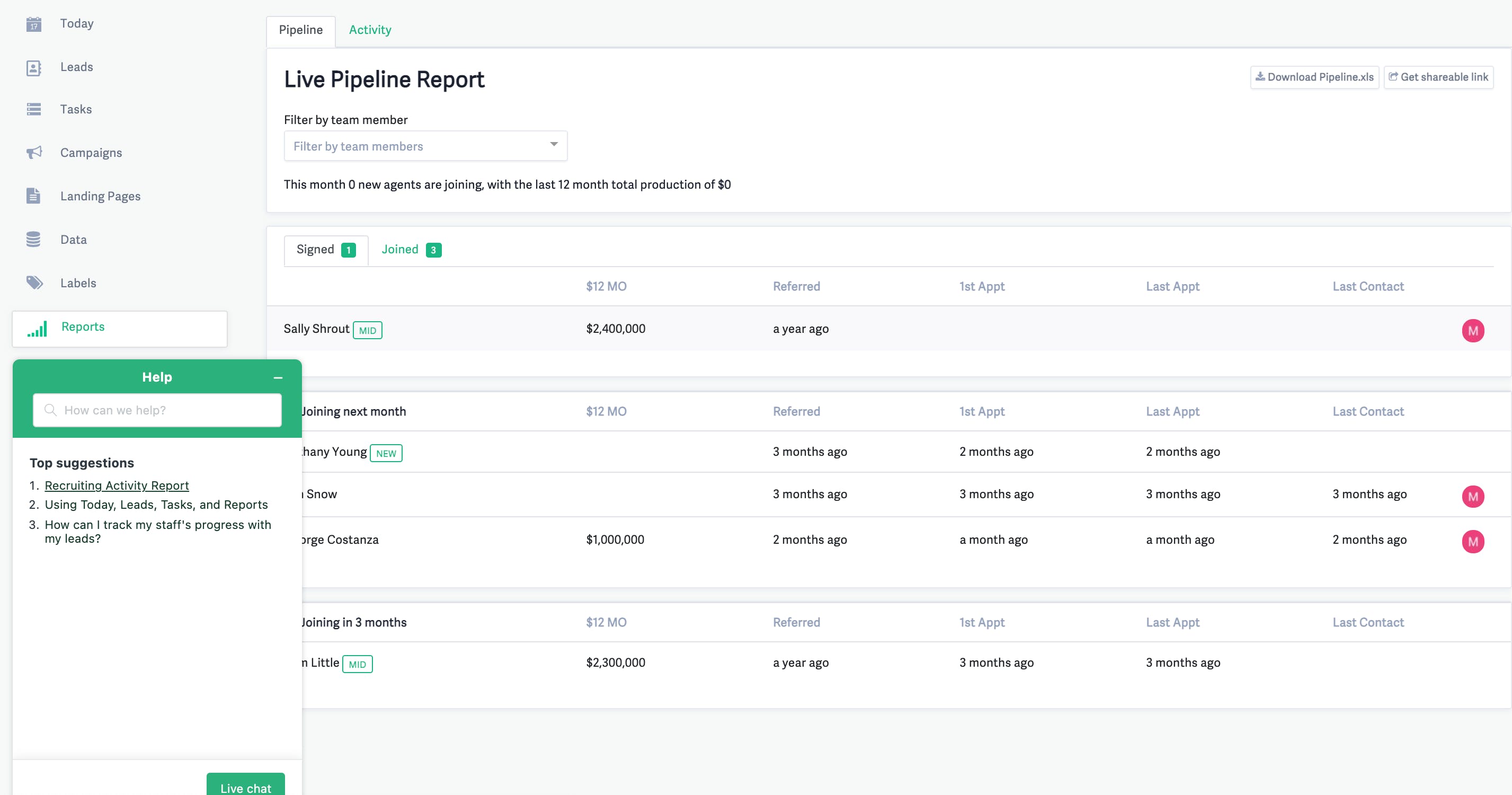This screenshot has height=795, width=1512.
Task: Click the $2,300,000 value for Little
Action: click(616, 663)
